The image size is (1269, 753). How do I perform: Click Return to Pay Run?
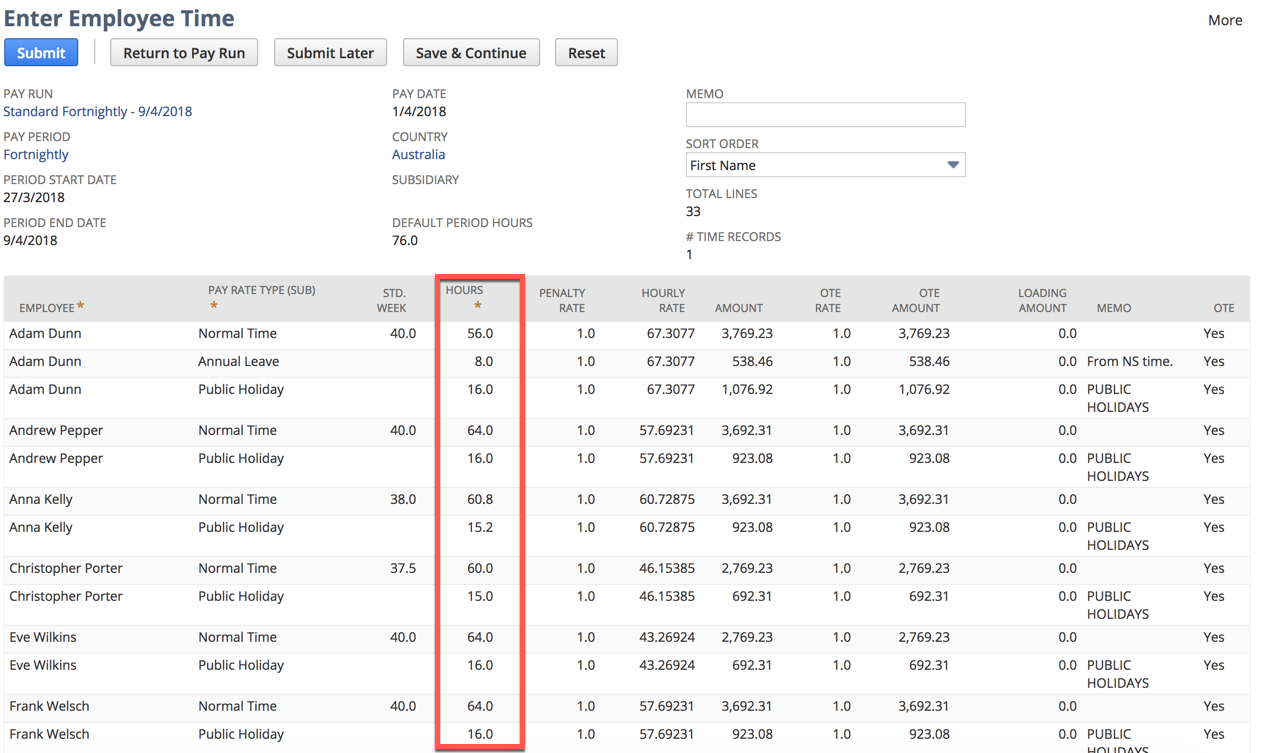[184, 52]
